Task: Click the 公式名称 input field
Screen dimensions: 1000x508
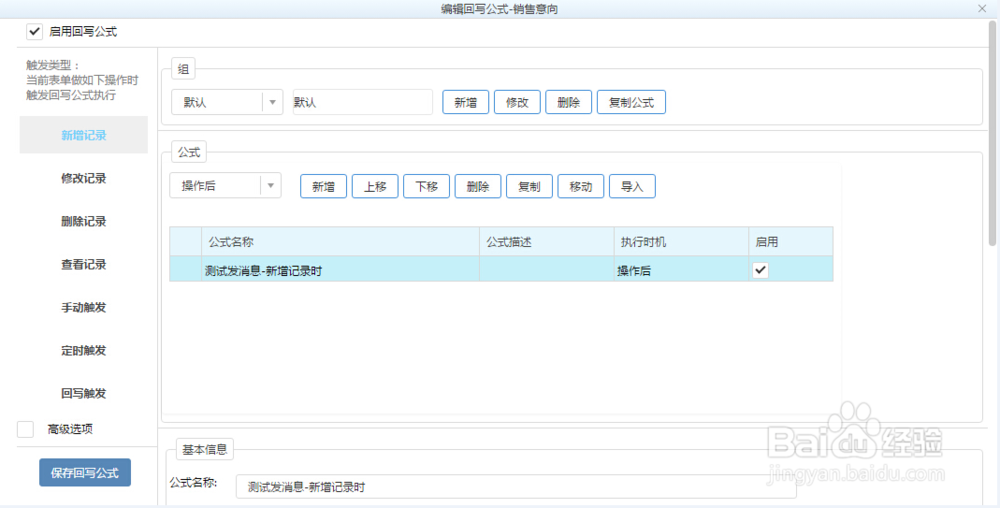Action: (516, 486)
